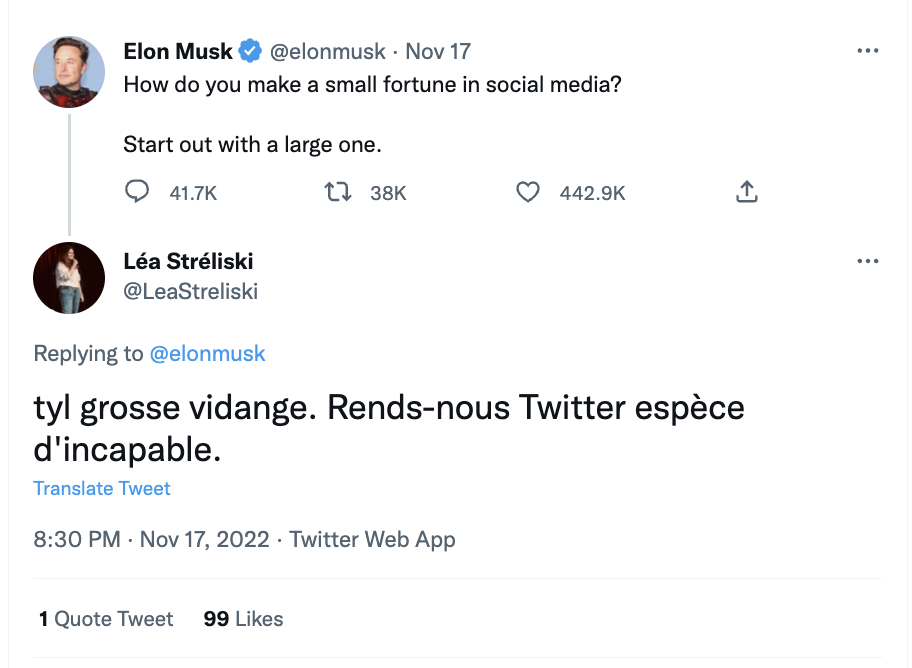Click the Léa Stréliski display name
The image size is (912, 668).
188,261
